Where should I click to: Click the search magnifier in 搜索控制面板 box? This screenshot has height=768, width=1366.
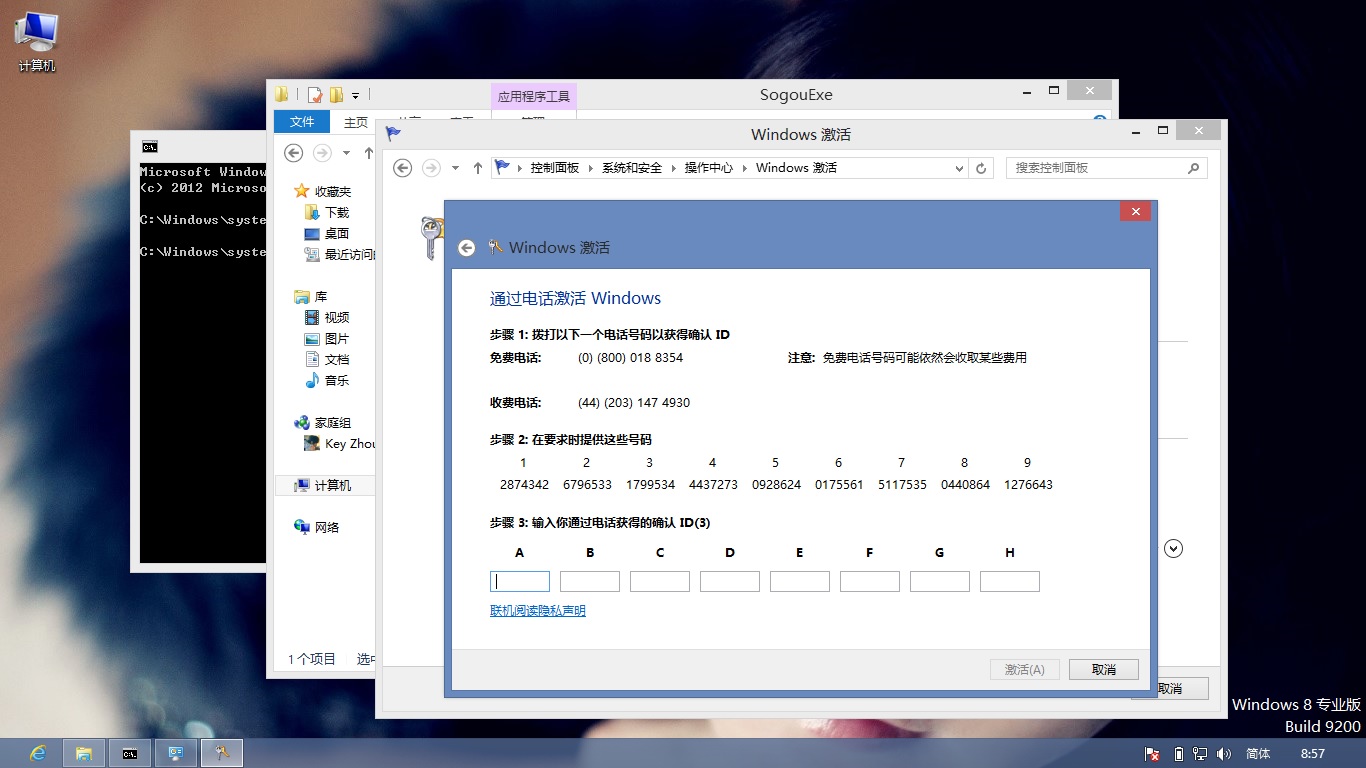coord(1193,168)
